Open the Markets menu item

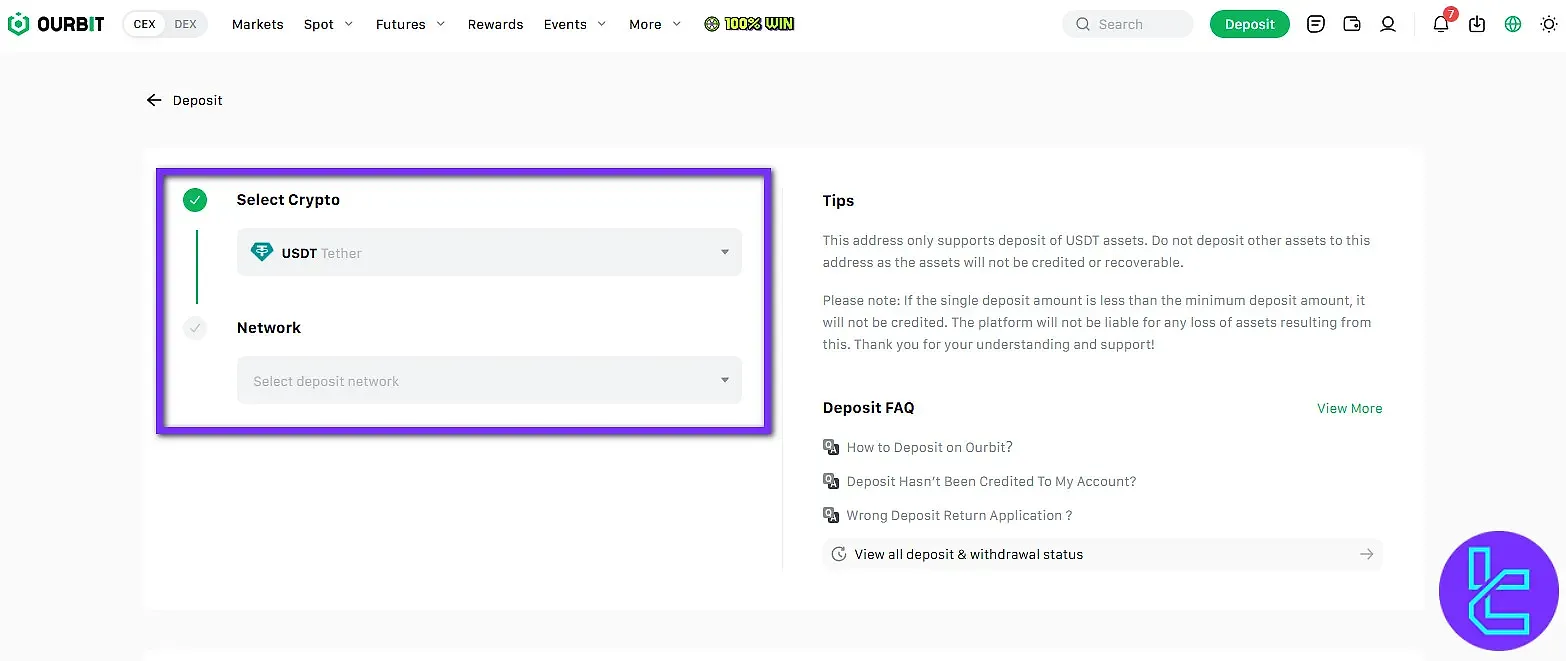257,23
